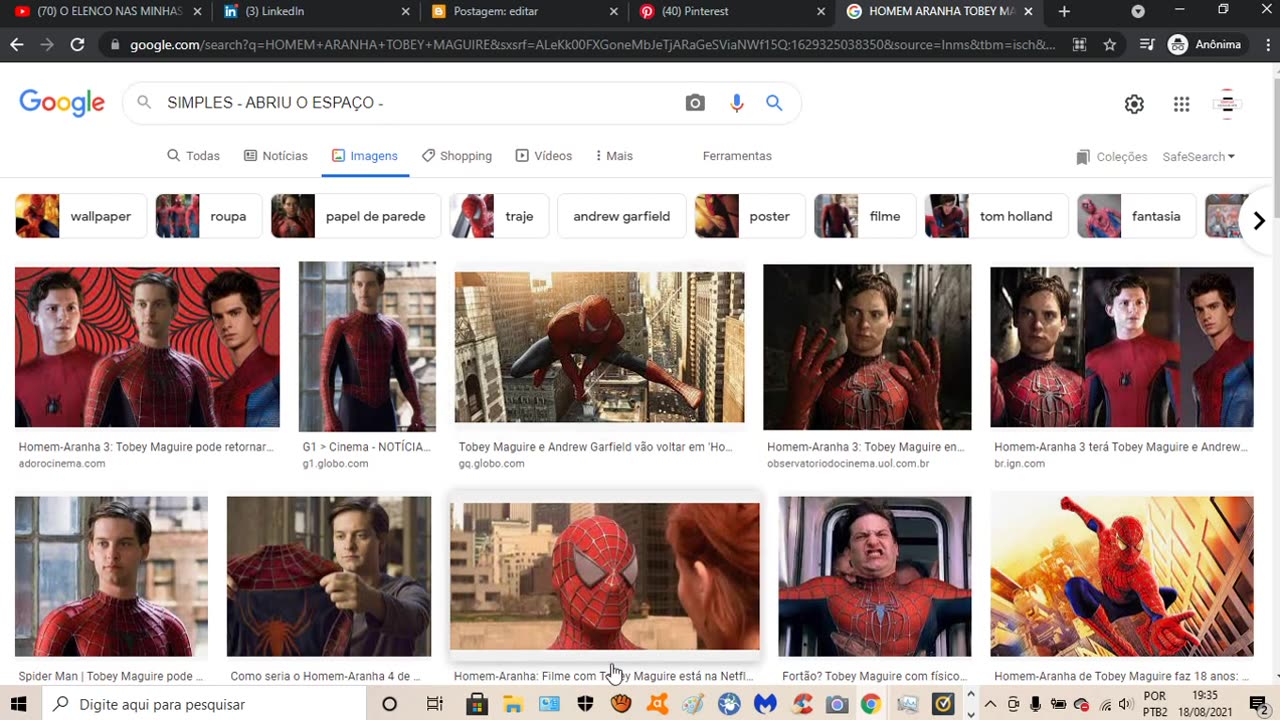Screen dimensions: 1280x720
Task: Filter by andrew garfield chip
Action: tap(621, 216)
